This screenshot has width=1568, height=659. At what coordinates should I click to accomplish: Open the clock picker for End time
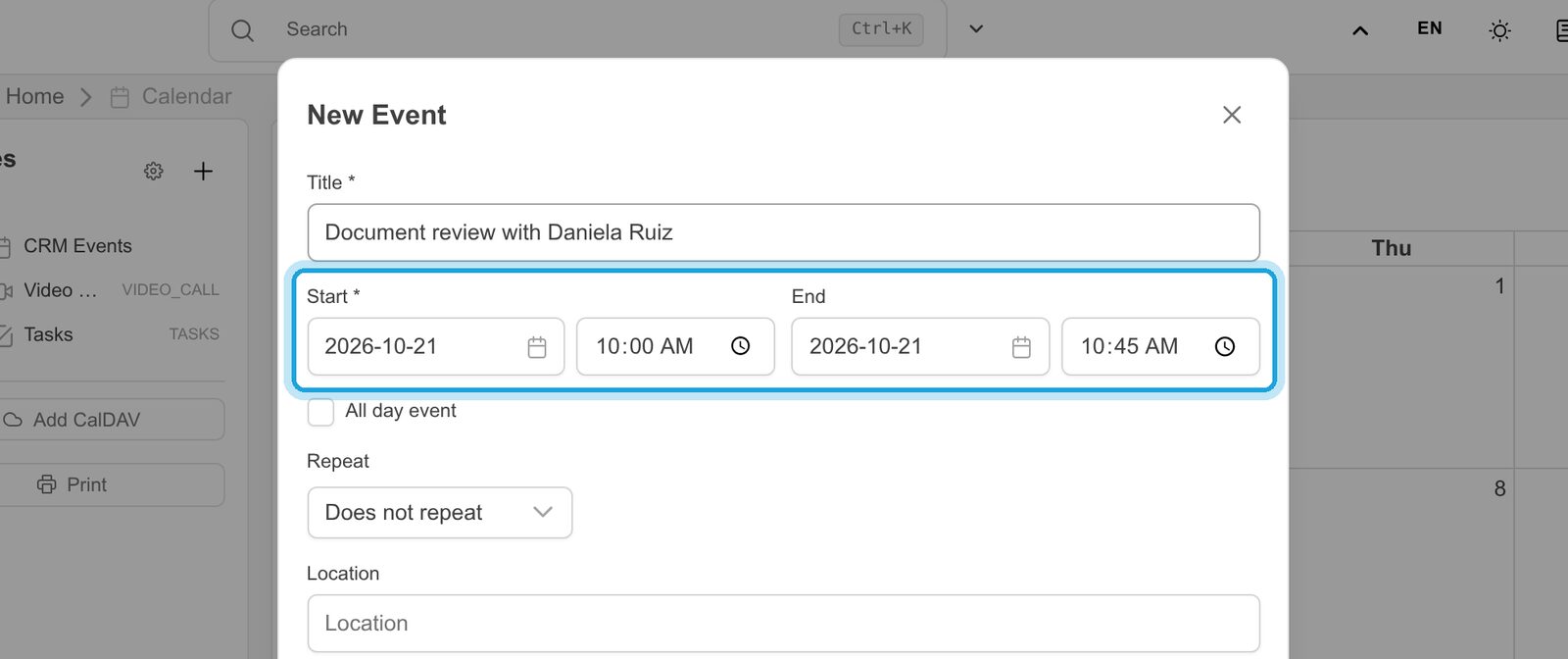pyautogui.click(x=1225, y=346)
